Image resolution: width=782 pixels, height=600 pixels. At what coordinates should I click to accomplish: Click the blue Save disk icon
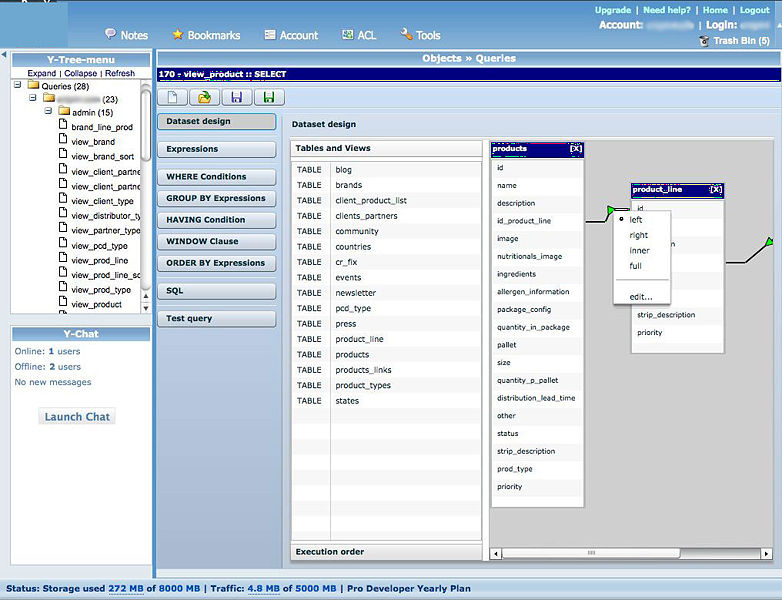(236, 97)
